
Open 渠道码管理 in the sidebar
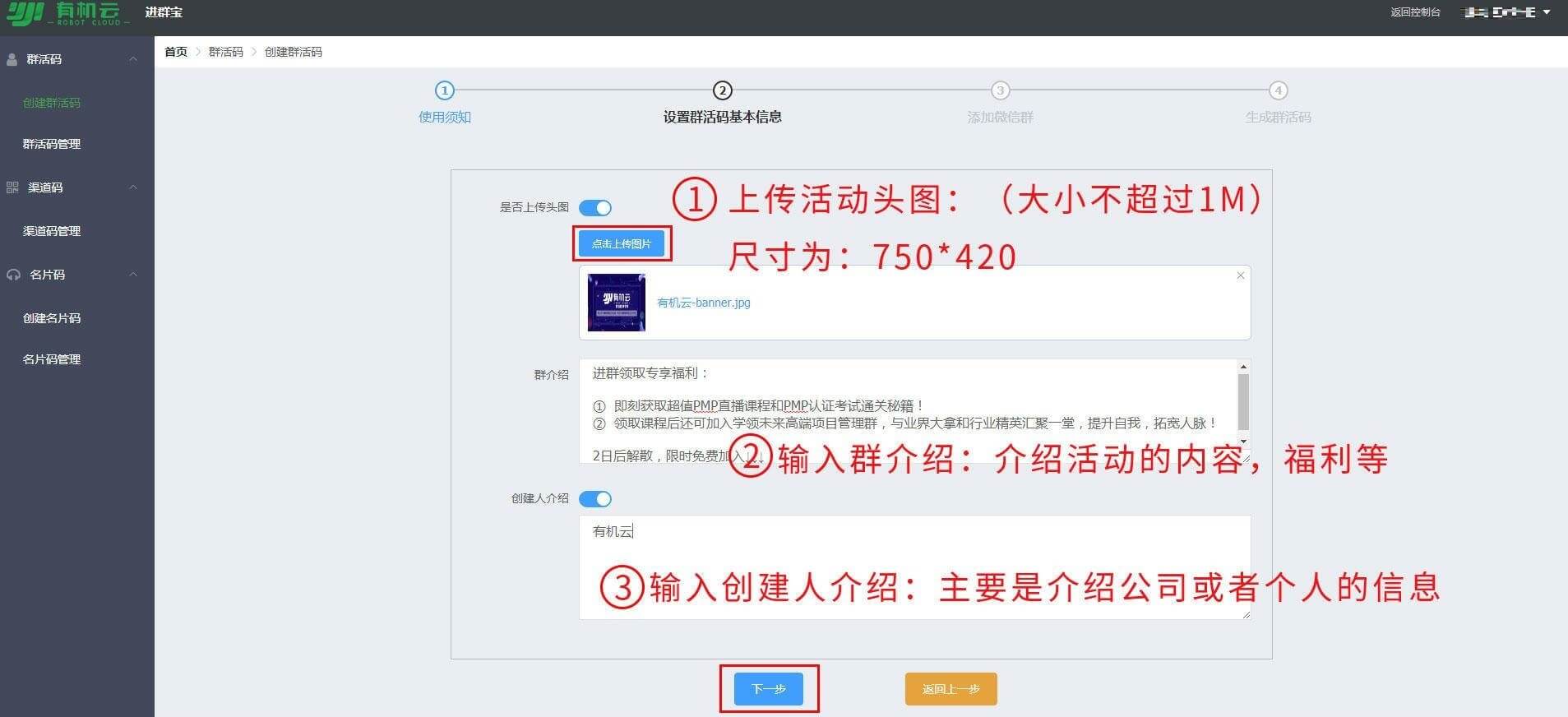(x=52, y=231)
